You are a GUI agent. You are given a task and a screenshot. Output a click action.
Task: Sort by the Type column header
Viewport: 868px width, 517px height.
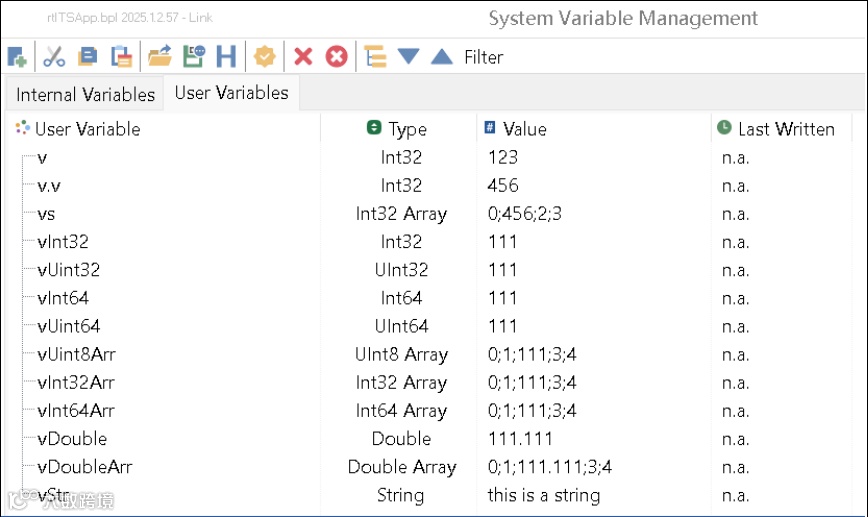click(407, 129)
